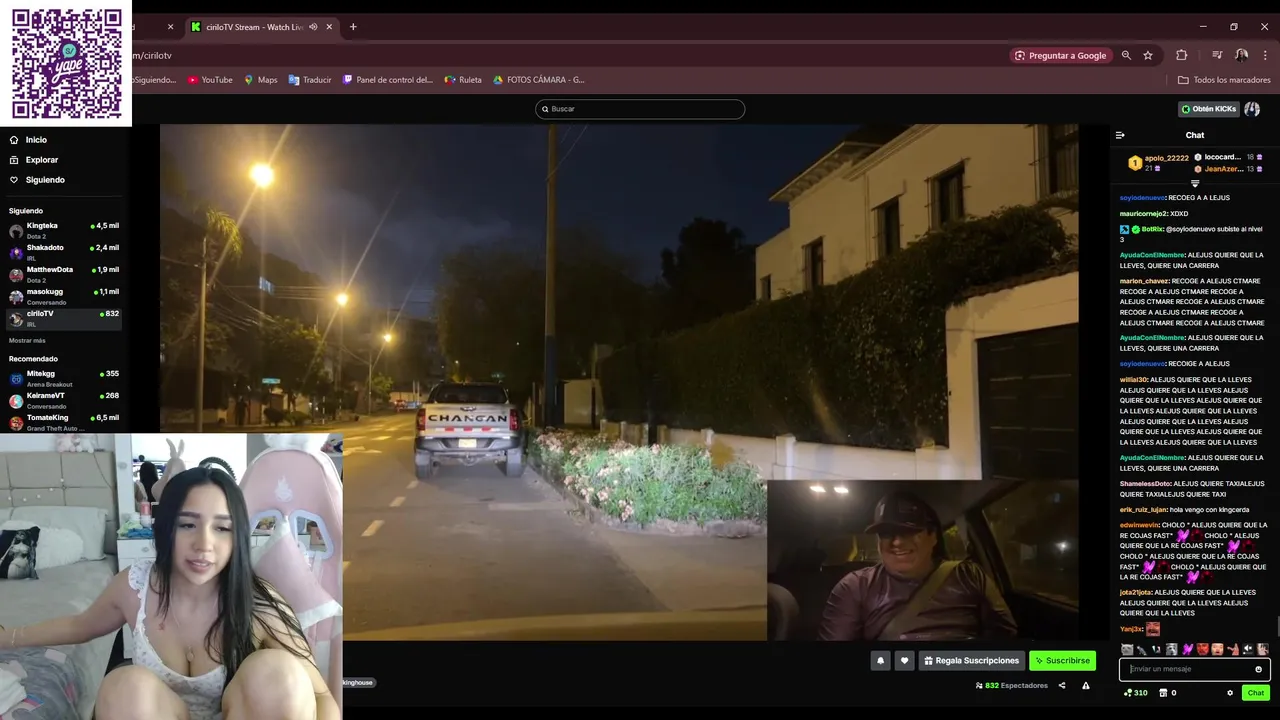Enable stream notifications bell icon
Screen dimensions: 1280x720
(880, 660)
